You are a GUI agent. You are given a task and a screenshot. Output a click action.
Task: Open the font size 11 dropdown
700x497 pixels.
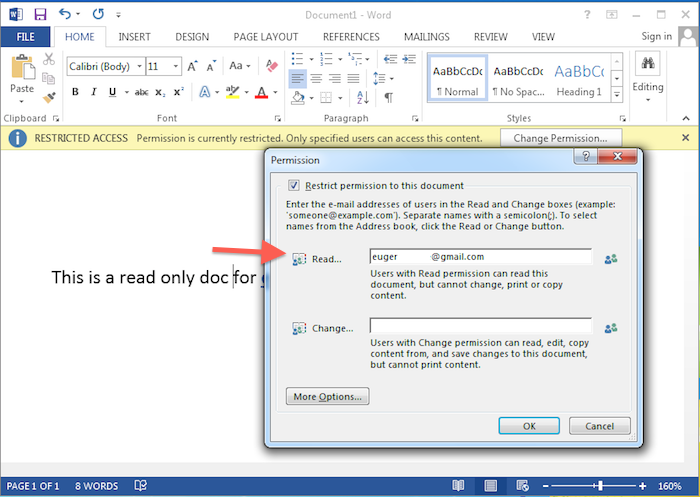point(176,67)
